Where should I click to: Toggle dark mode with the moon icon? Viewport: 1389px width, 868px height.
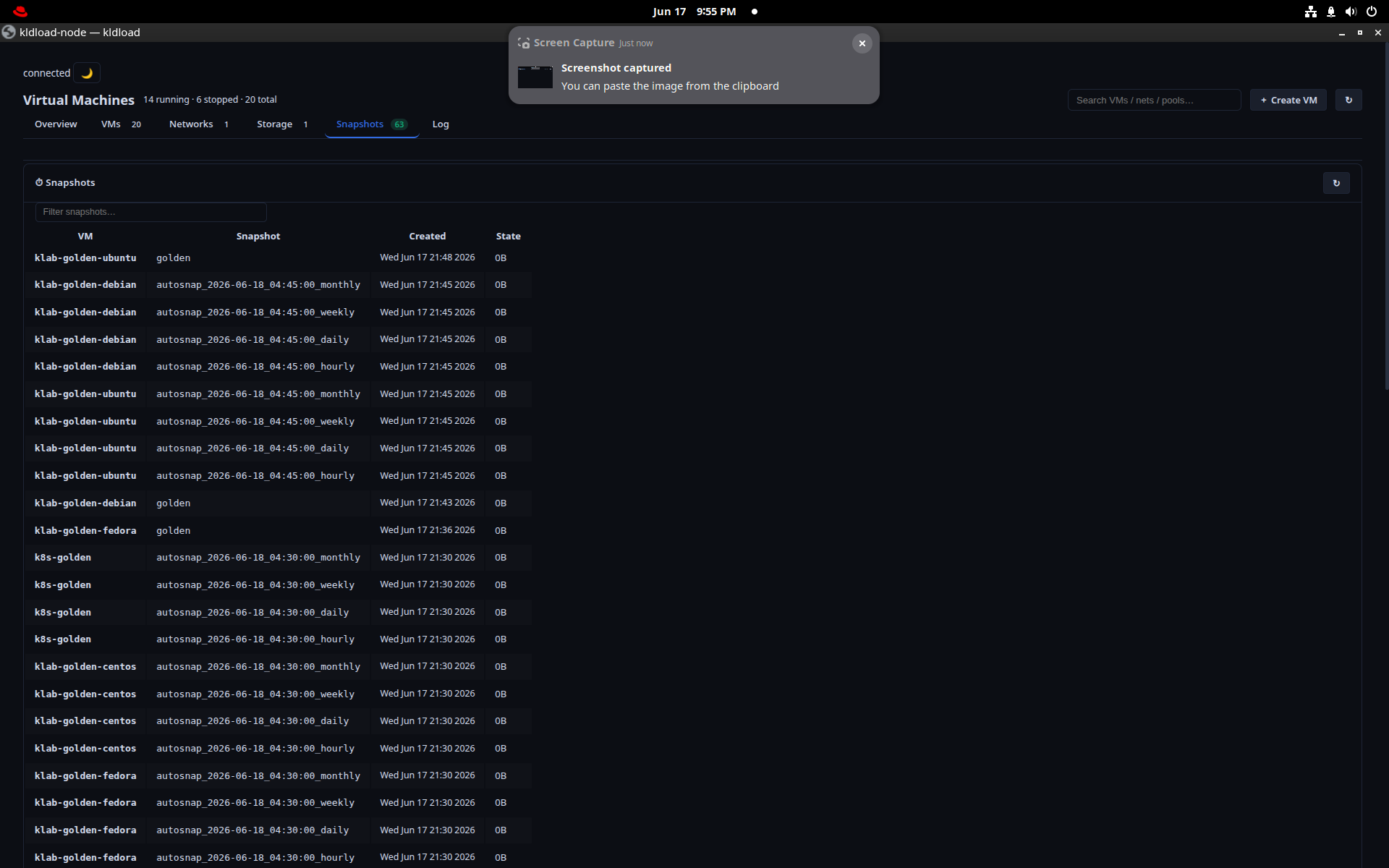pyautogui.click(x=87, y=73)
